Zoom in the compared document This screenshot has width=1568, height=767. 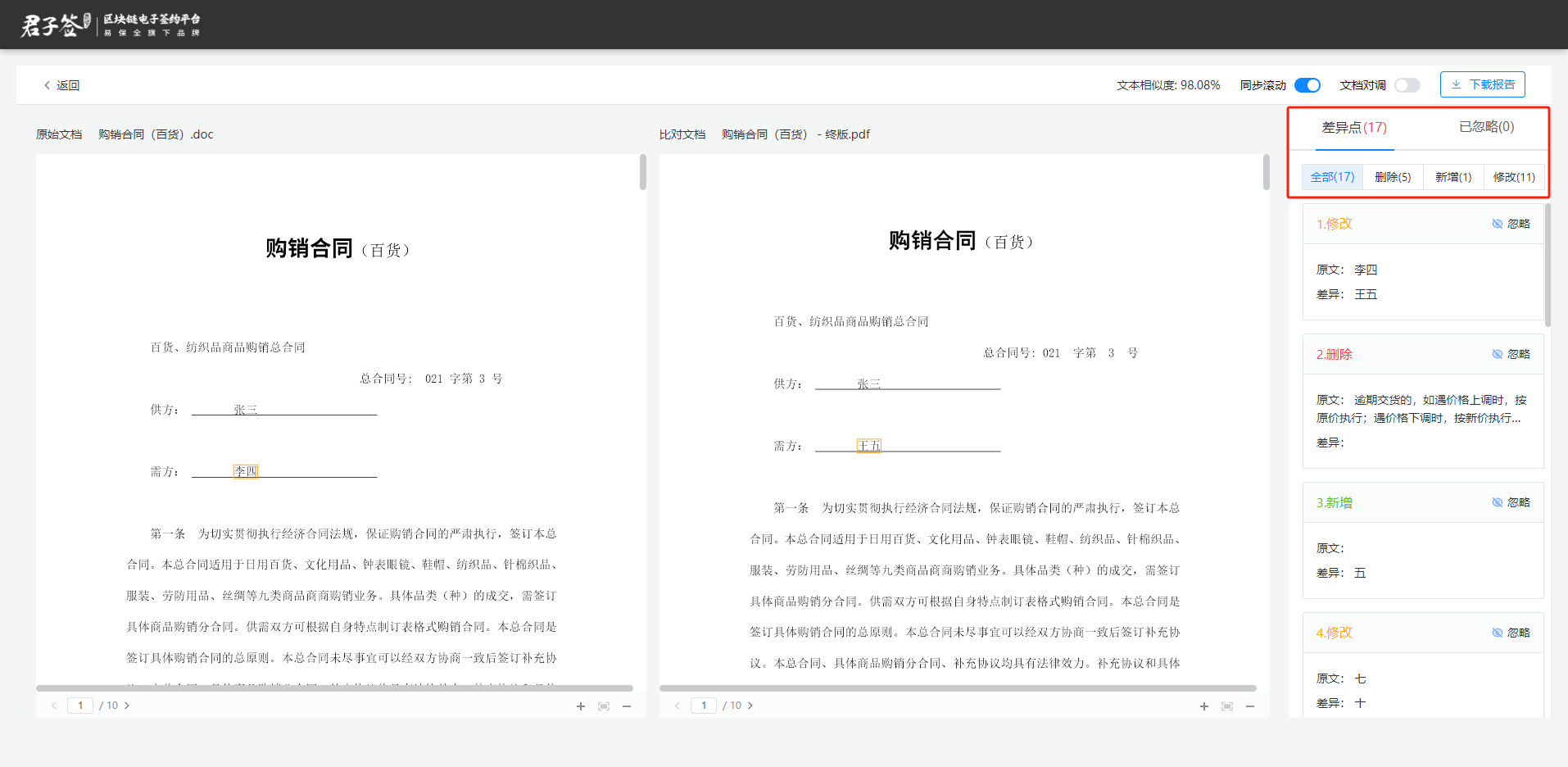coord(1204,706)
